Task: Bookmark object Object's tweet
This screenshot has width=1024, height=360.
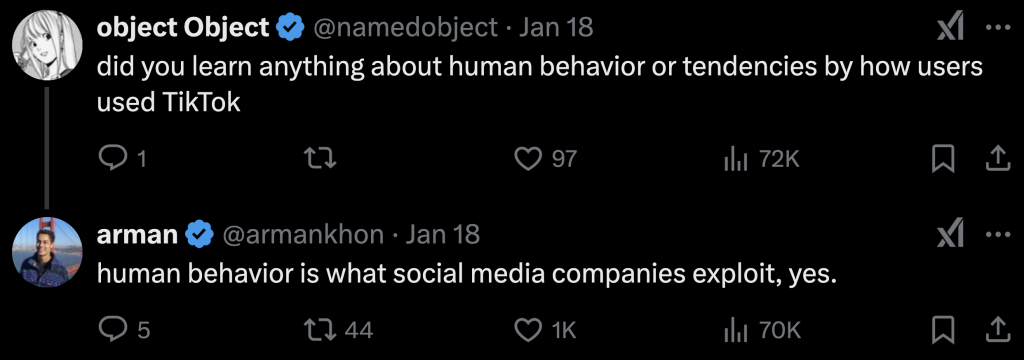Action: tap(942, 159)
